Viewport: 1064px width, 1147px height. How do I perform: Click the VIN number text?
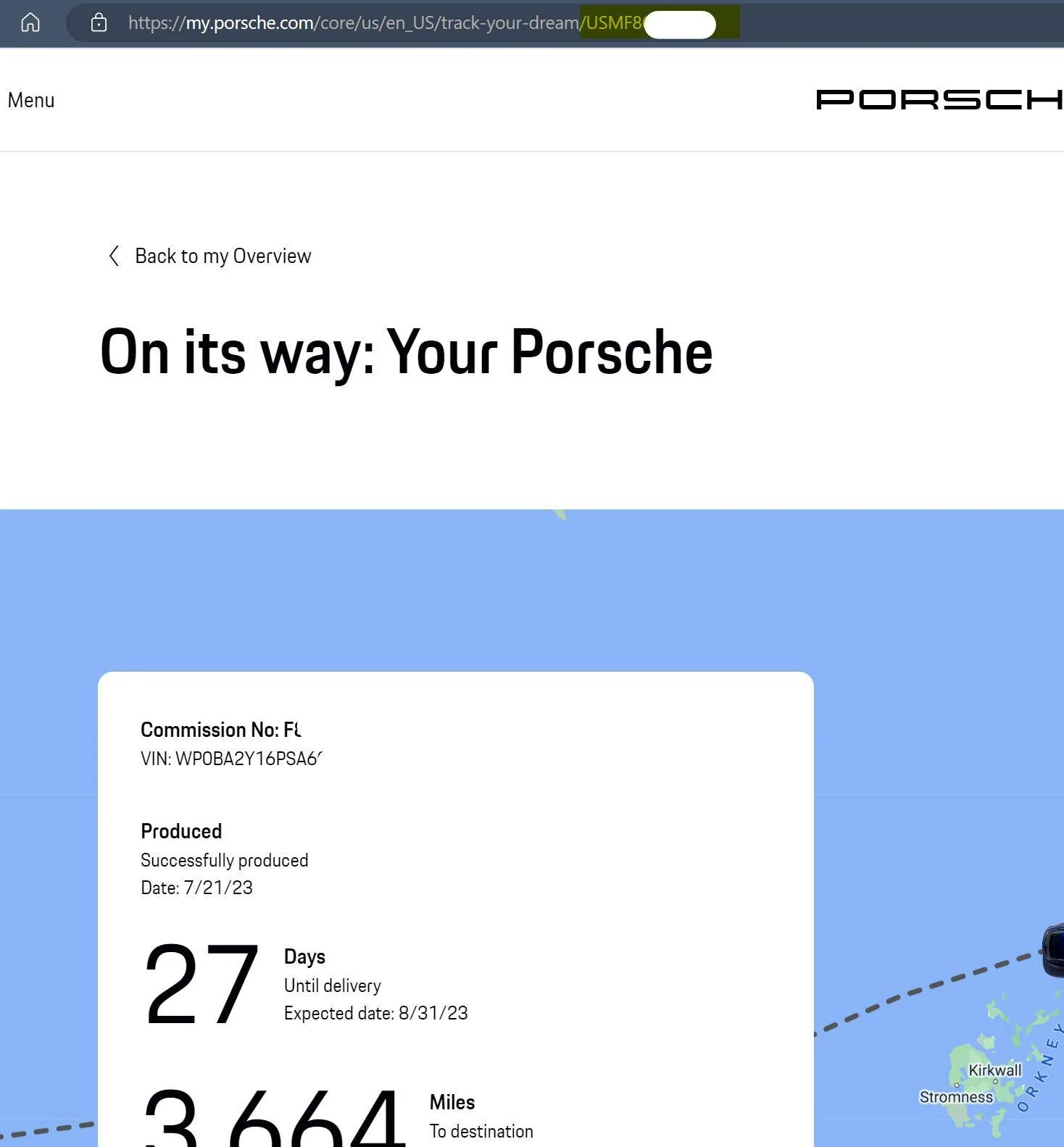[x=232, y=759]
